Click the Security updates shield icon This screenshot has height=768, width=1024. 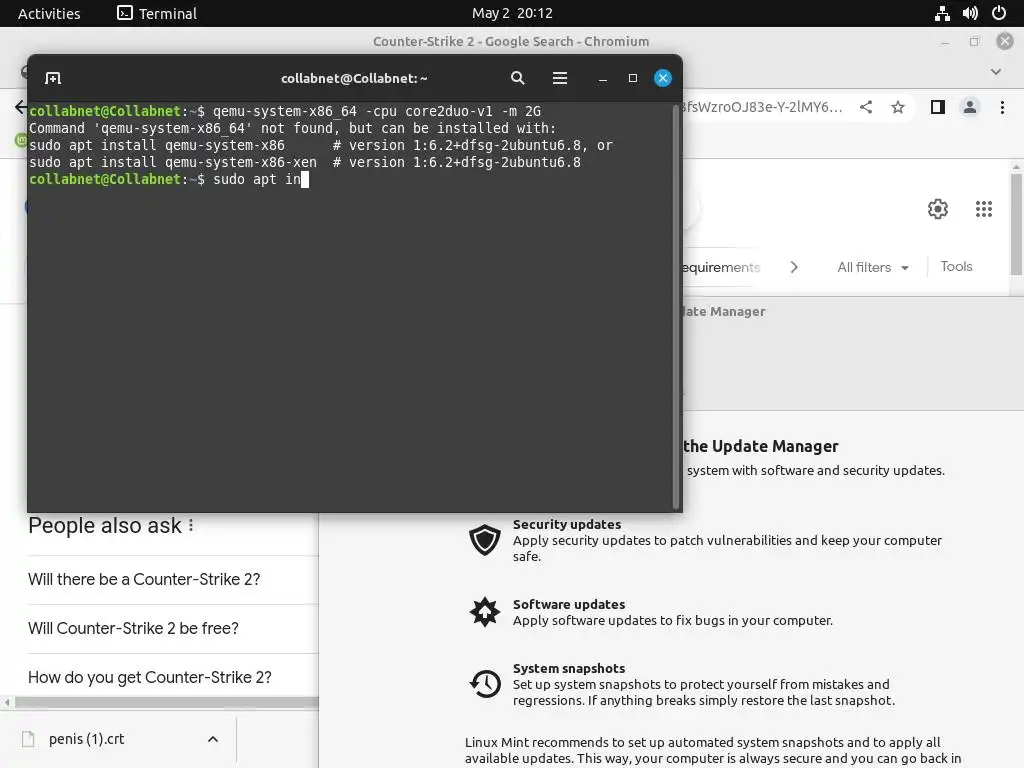[485, 540]
